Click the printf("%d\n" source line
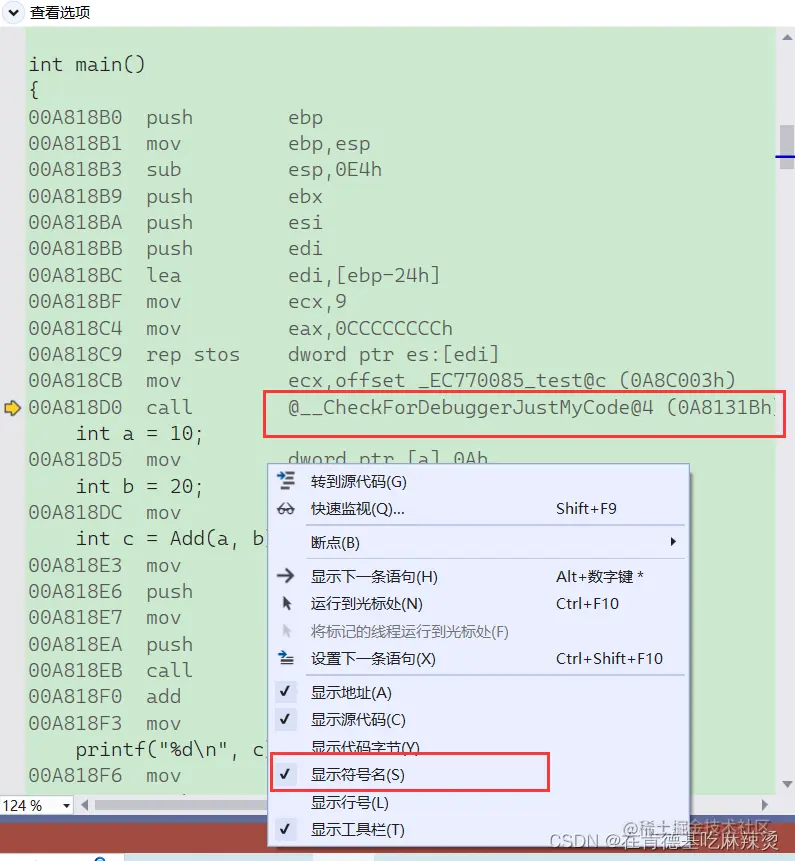 click(170, 750)
